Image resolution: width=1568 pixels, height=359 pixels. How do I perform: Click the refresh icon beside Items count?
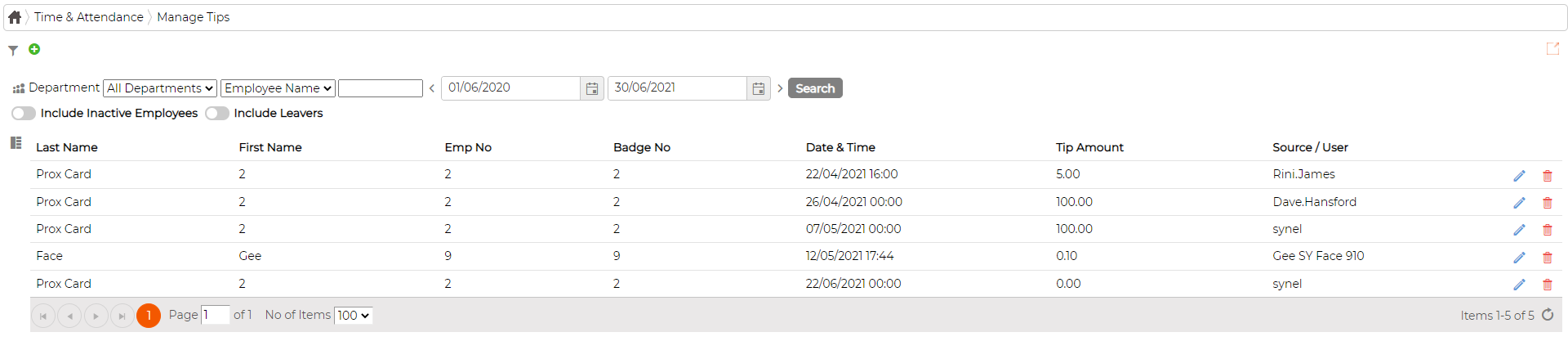click(x=1548, y=315)
